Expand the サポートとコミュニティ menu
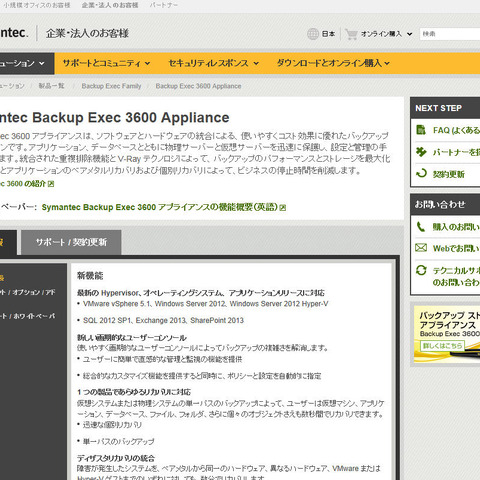This screenshot has width=480, height=480. pyautogui.click(x=147, y=63)
